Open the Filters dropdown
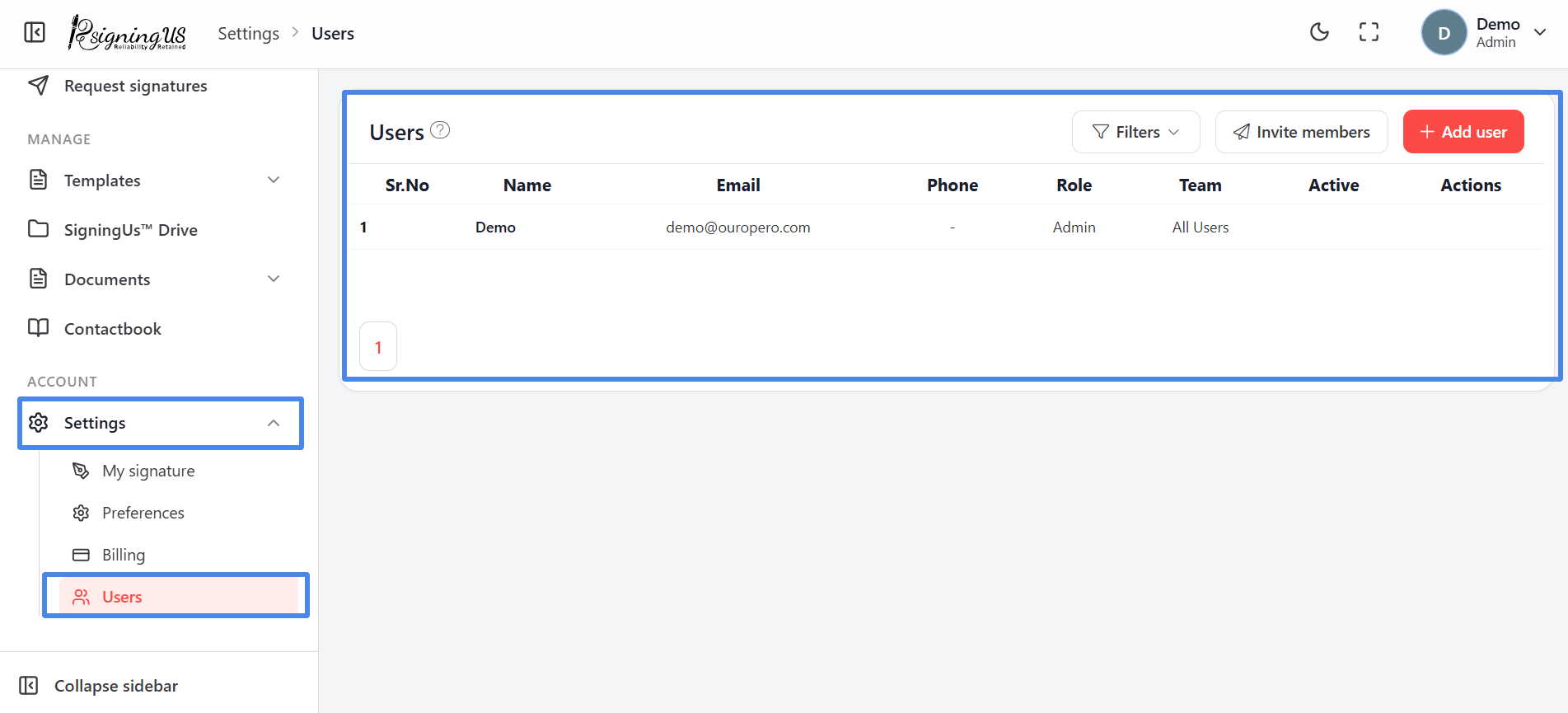Image resolution: width=1568 pixels, height=713 pixels. tap(1135, 132)
